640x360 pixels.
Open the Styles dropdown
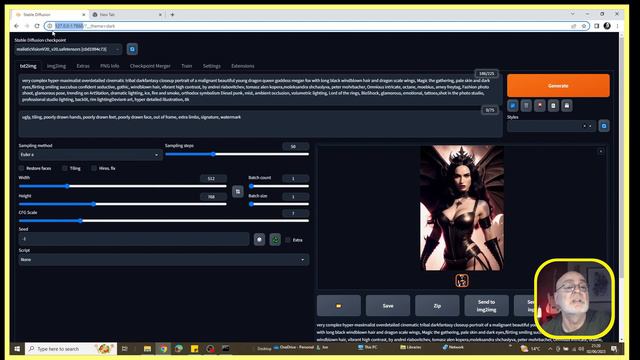pyautogui.click(x=551, y=126)
